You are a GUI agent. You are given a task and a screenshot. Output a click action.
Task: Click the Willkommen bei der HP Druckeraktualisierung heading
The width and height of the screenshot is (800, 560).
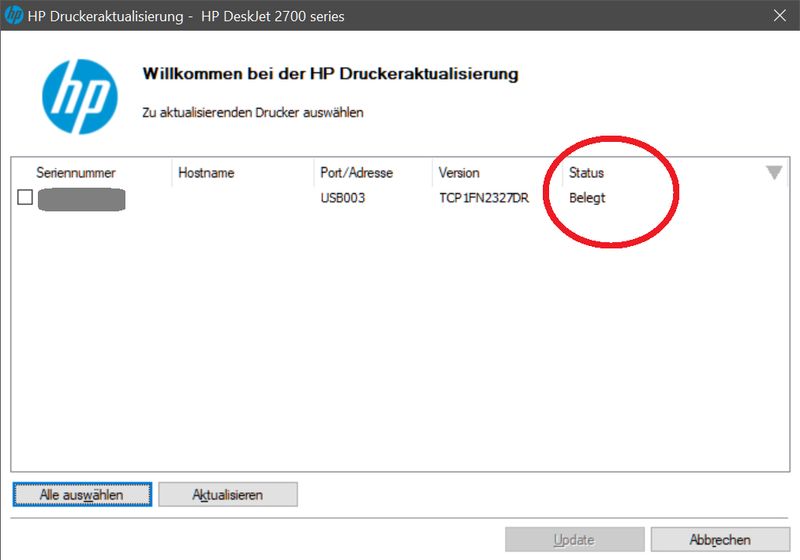[x=331, y=74]
